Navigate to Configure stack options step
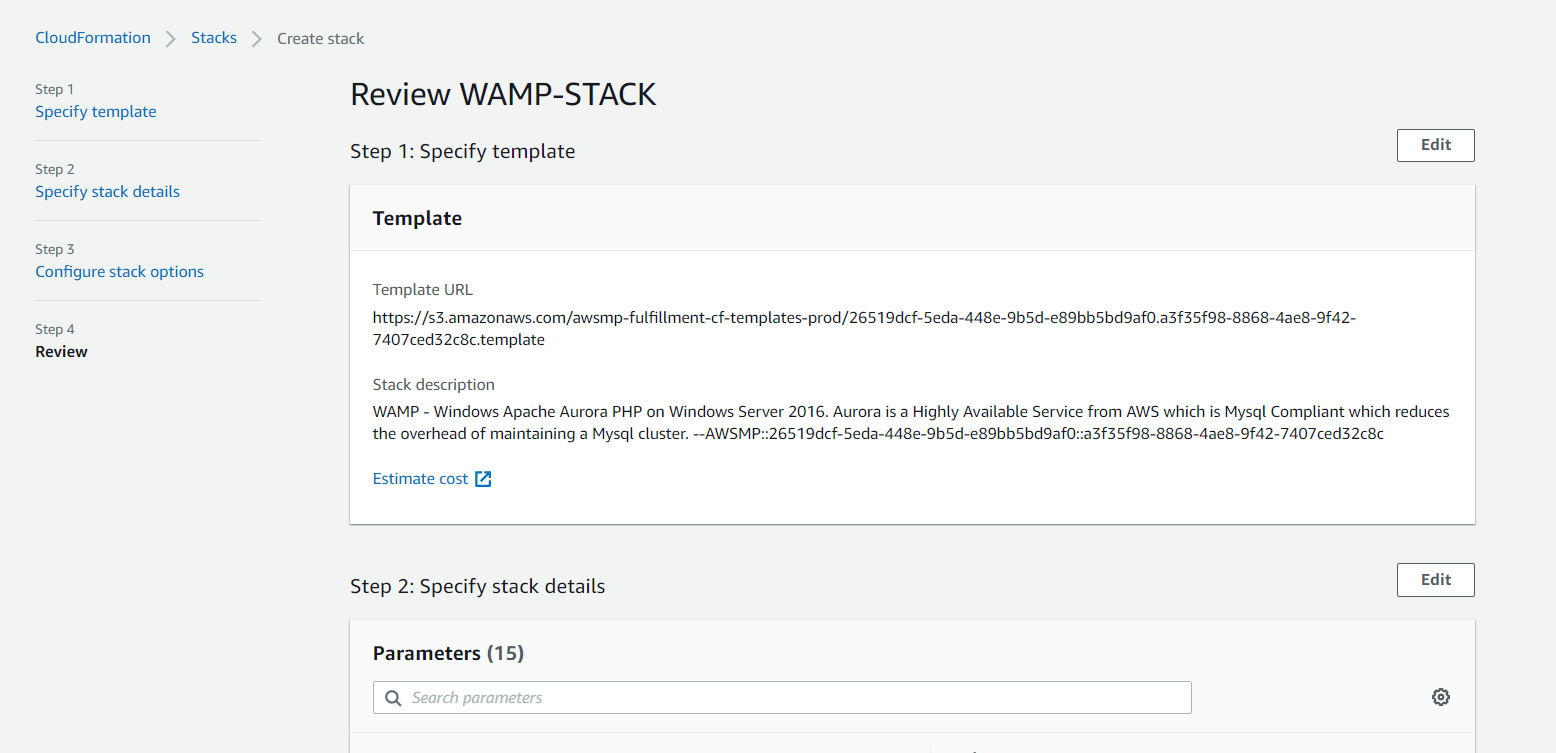 point(120,272)
